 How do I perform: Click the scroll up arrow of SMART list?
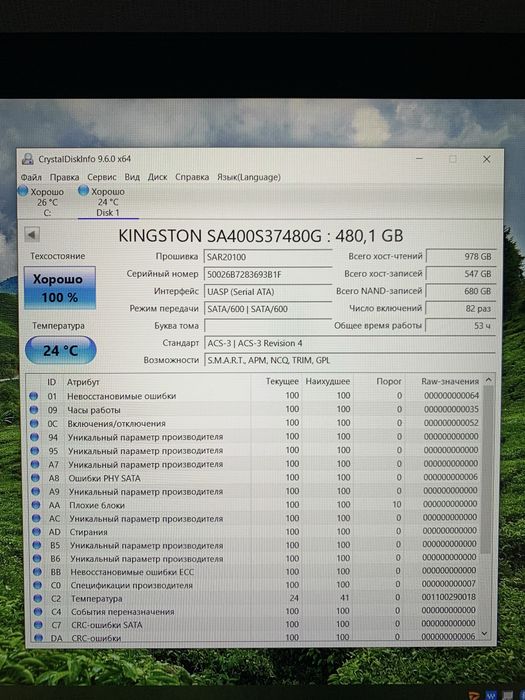[x=488, y=380]
